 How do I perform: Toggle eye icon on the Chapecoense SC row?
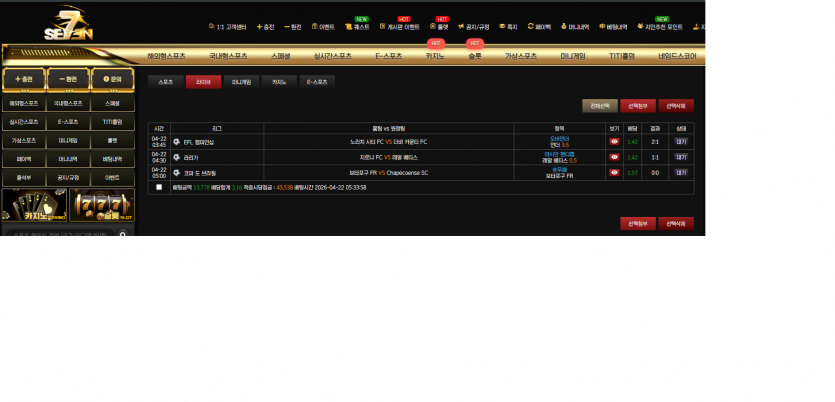click(614, 173)
